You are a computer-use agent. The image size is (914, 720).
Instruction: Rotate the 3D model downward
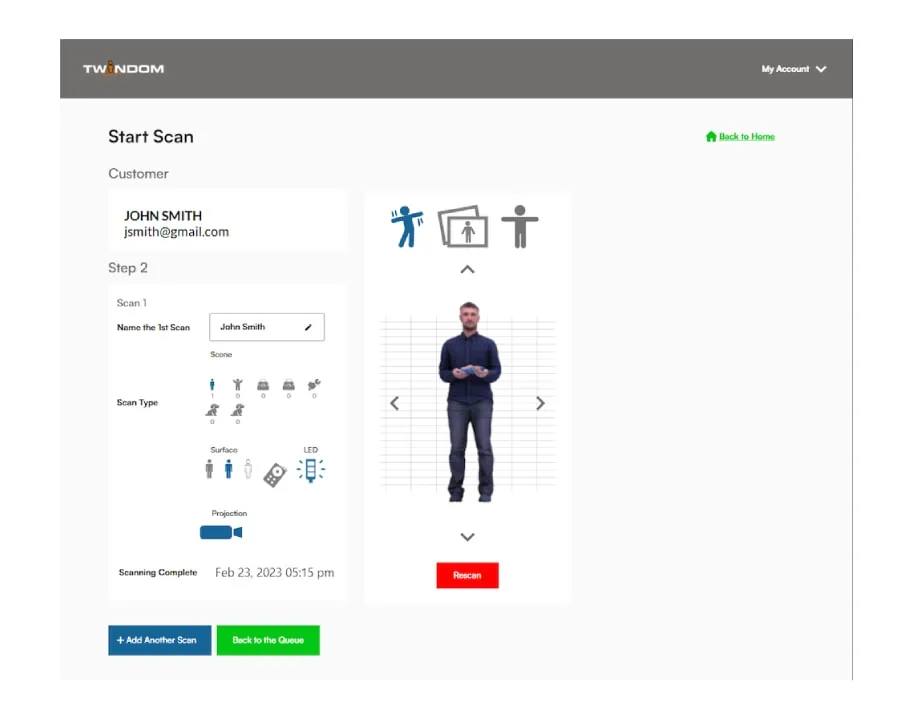(467, 537)
